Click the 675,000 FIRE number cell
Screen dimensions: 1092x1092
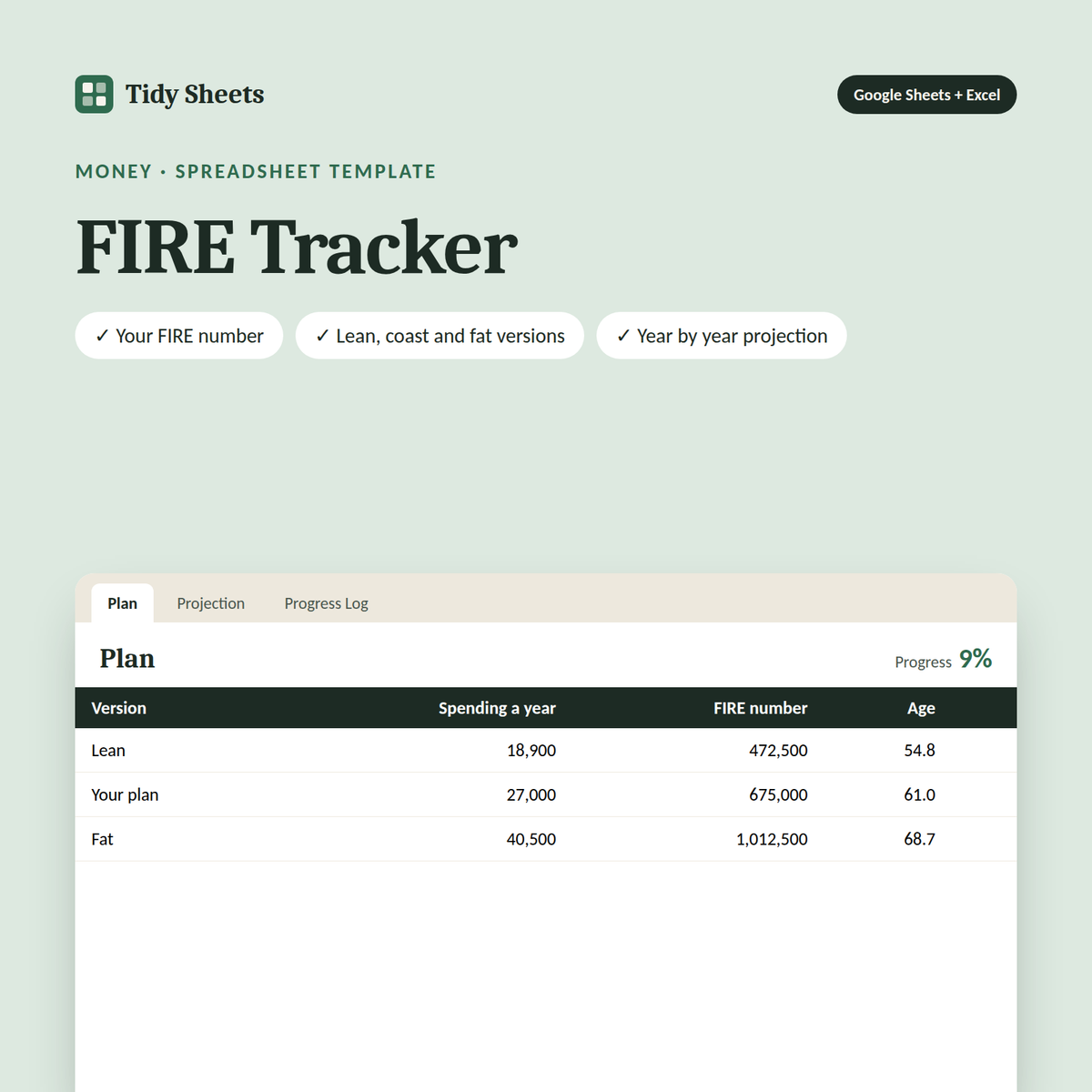pos(778,794)
